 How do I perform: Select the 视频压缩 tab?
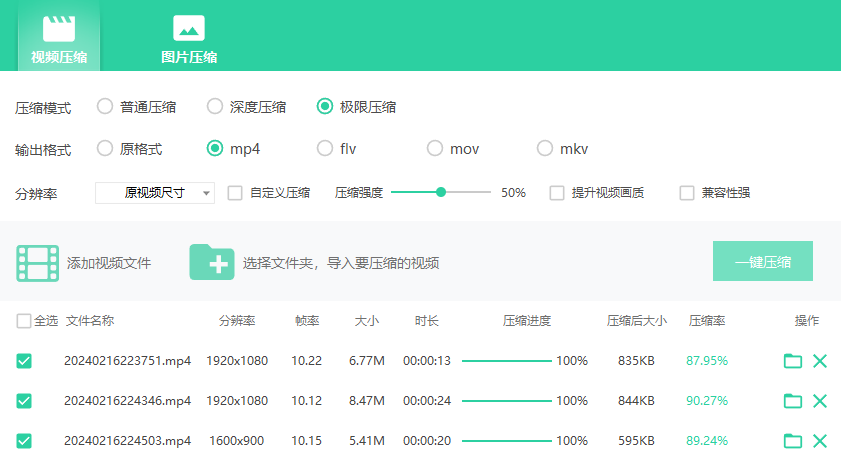pos(59,38)
